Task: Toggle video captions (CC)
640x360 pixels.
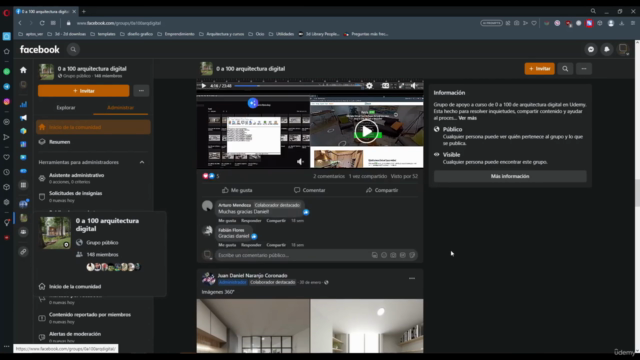Action: [x=385, y=86]
